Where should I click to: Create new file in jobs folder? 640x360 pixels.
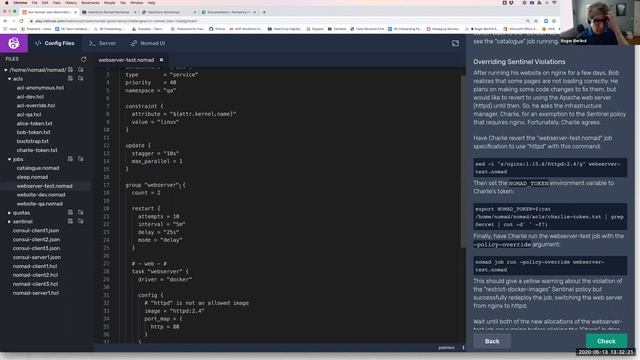(x=71, y=159)
